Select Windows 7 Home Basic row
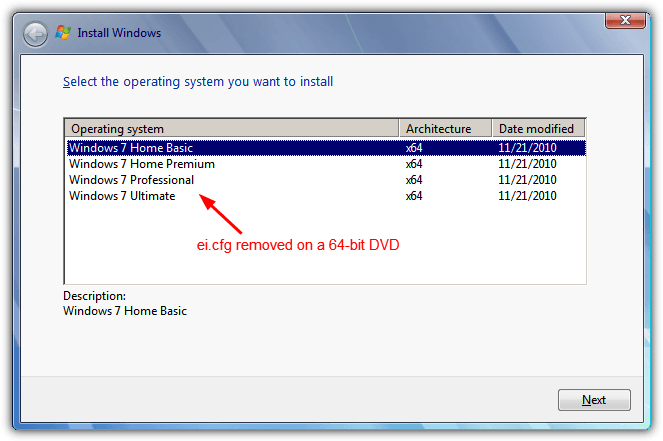The height and width of the screenshot is (441, 663). click(x=326, y=148)
